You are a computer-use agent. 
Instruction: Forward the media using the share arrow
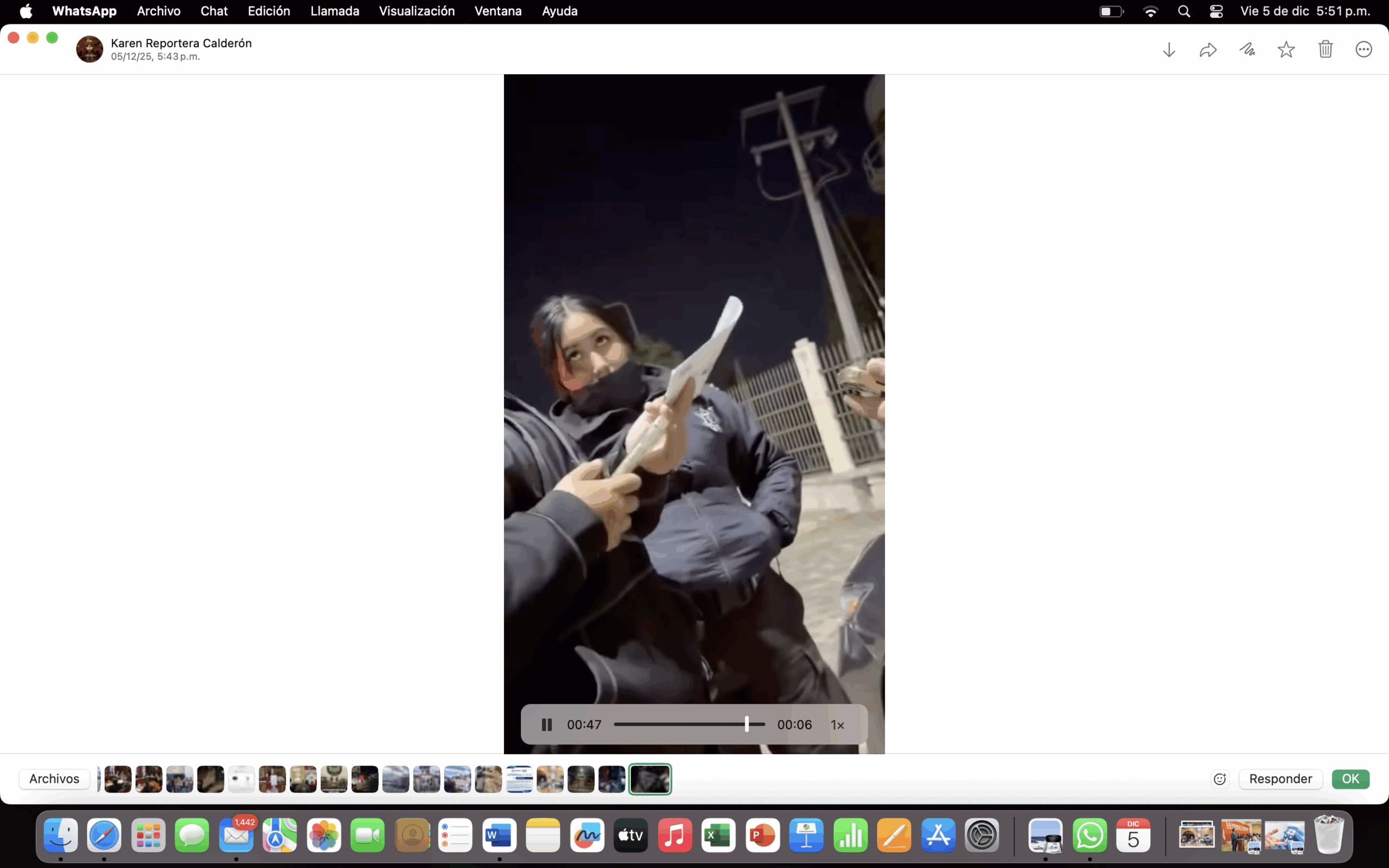click(1208, 50)
